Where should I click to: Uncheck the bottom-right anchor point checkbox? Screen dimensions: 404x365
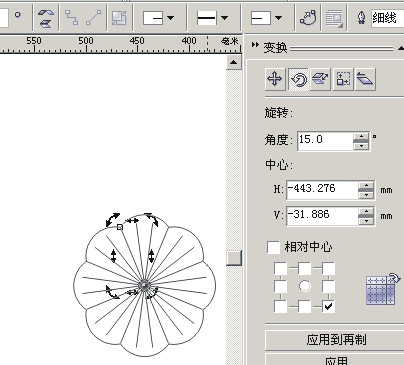pos(328,306)
